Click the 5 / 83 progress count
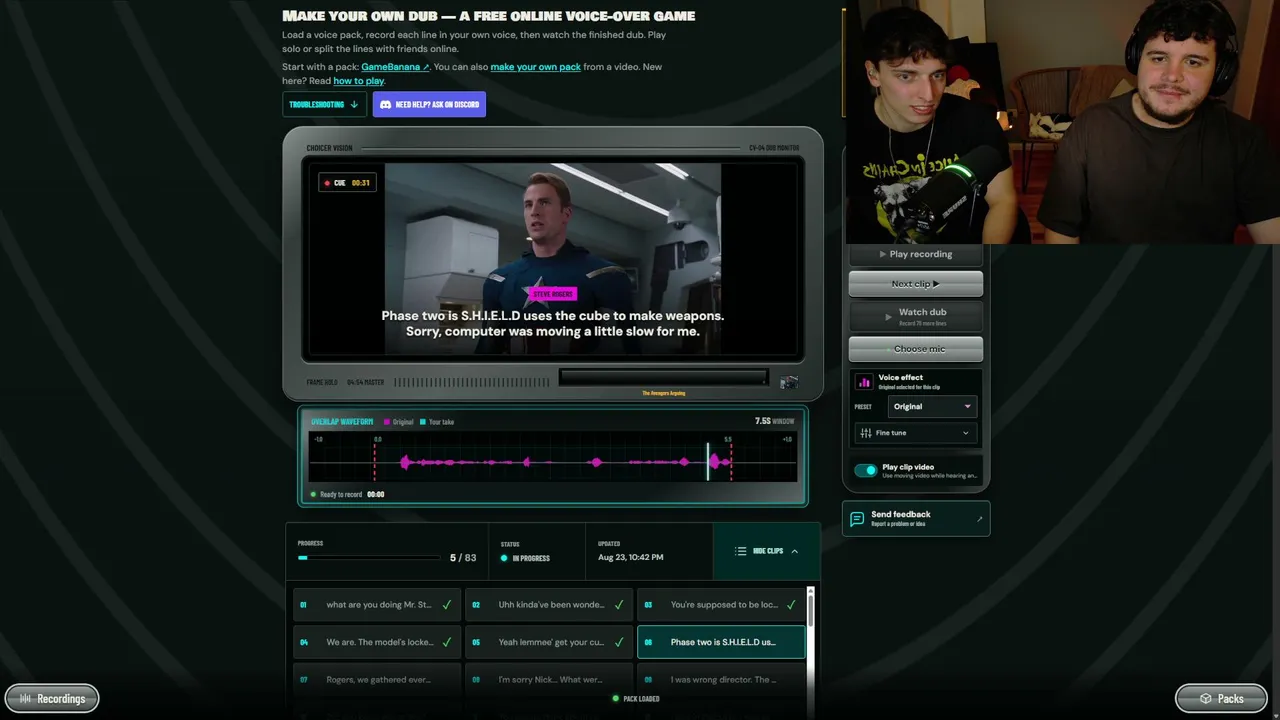This screenshot has width=1280, height=720. 463,558
